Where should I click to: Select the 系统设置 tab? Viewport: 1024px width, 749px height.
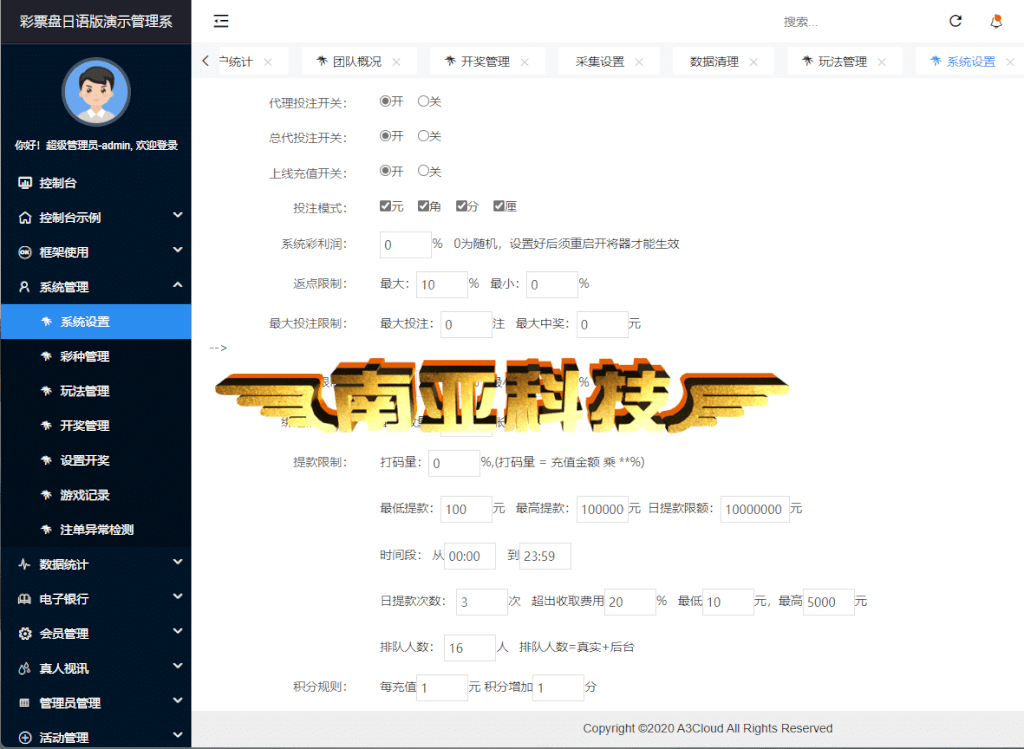tap(971, 61)
